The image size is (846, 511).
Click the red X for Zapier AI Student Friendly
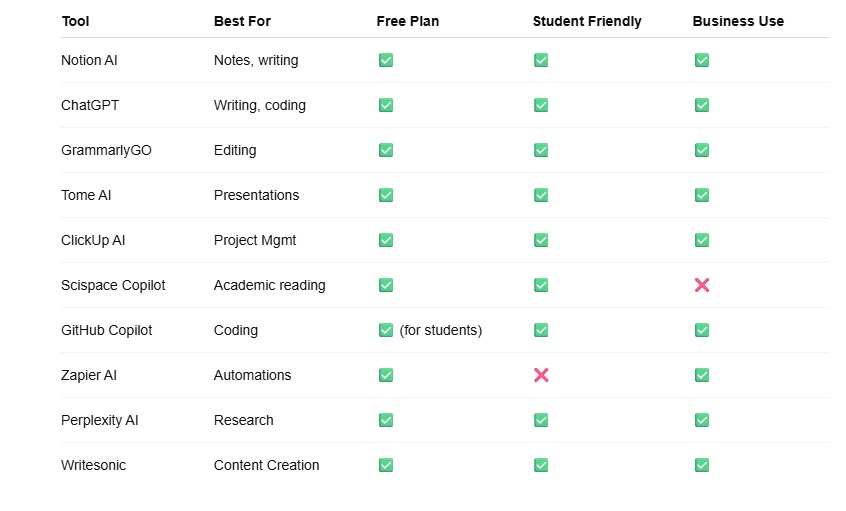click(x=541, y=375)
